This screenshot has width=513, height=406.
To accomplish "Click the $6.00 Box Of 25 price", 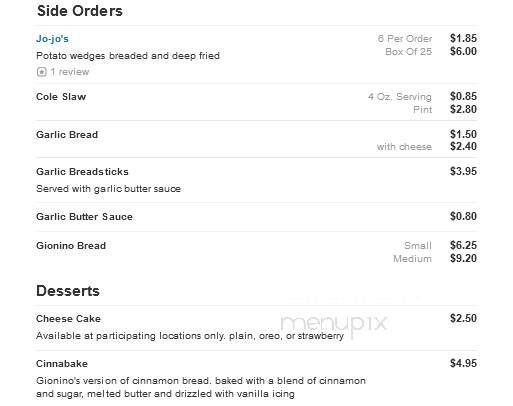I will click(x=463, y=51).
